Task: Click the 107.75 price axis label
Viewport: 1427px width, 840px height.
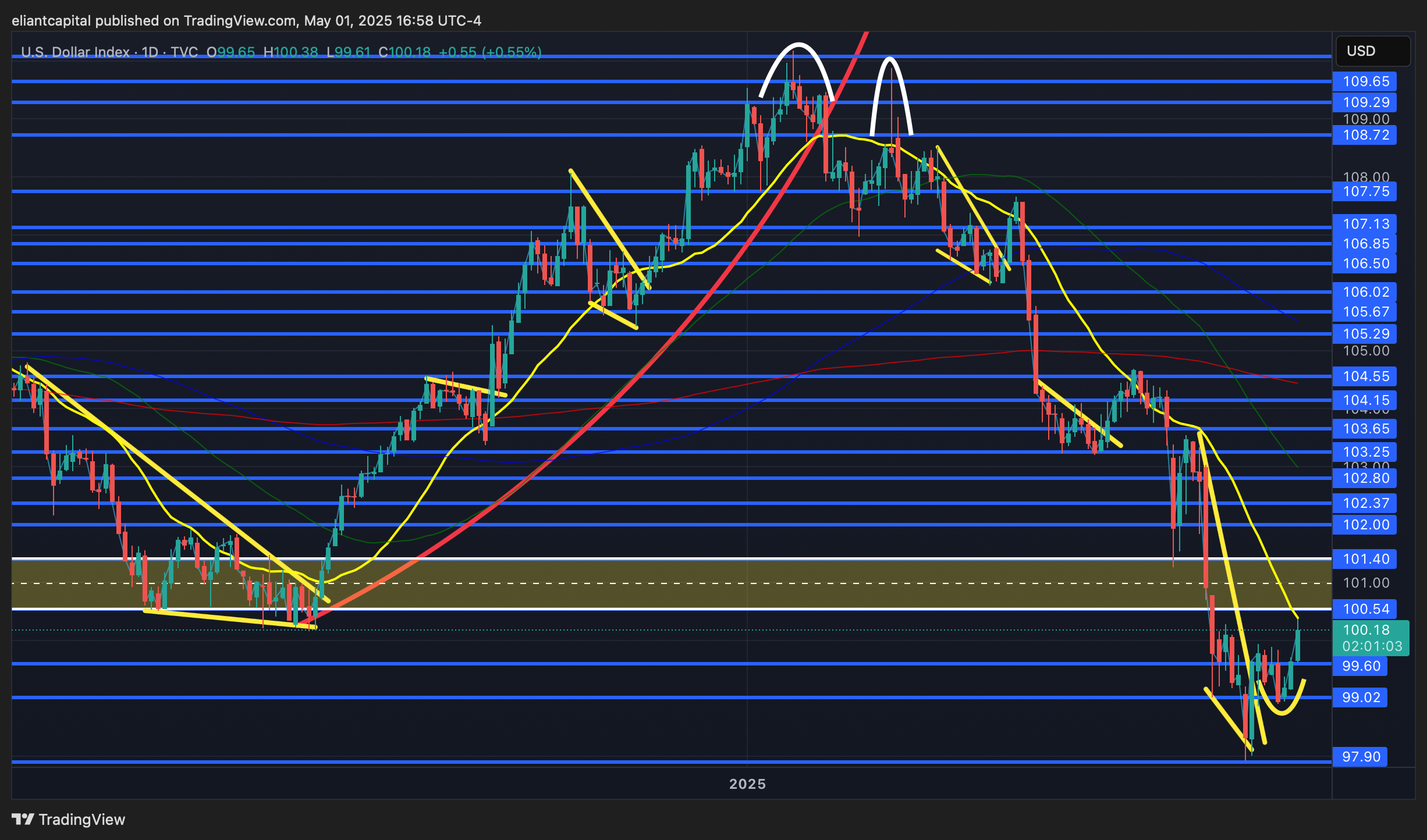Action: coord(1364,191)
